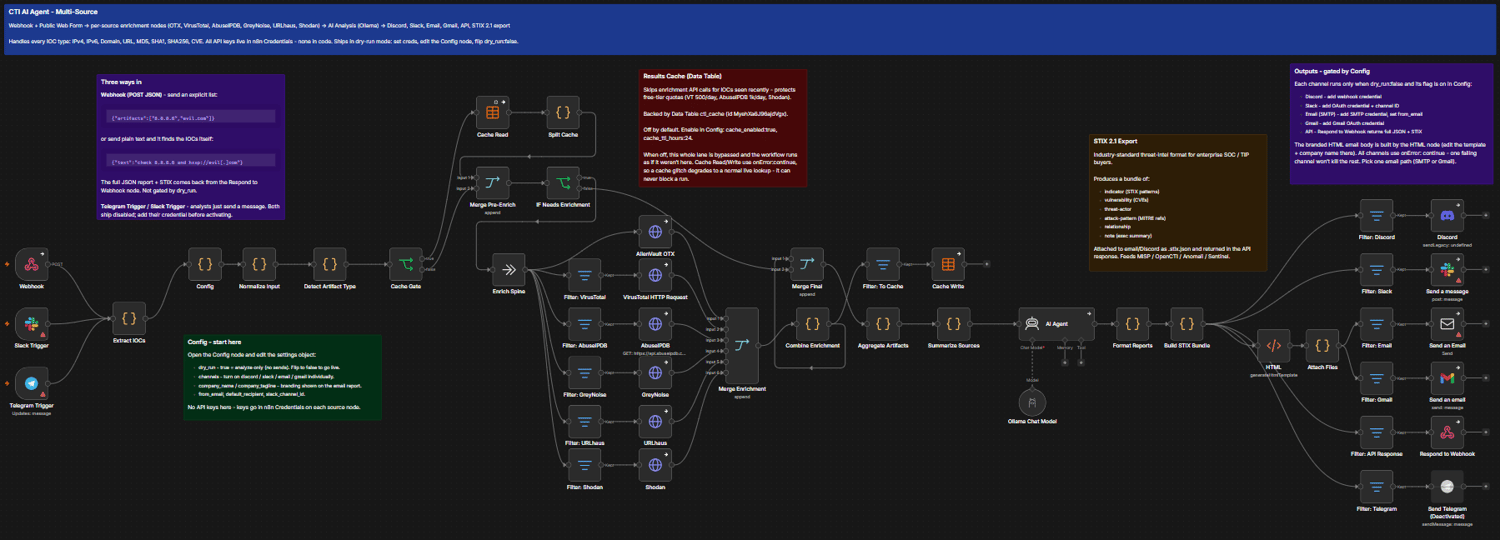The height and width of the screenshot is (540, 1500).
Task: Select the Filter: VirusTotal node
Action: coord(585,275)
